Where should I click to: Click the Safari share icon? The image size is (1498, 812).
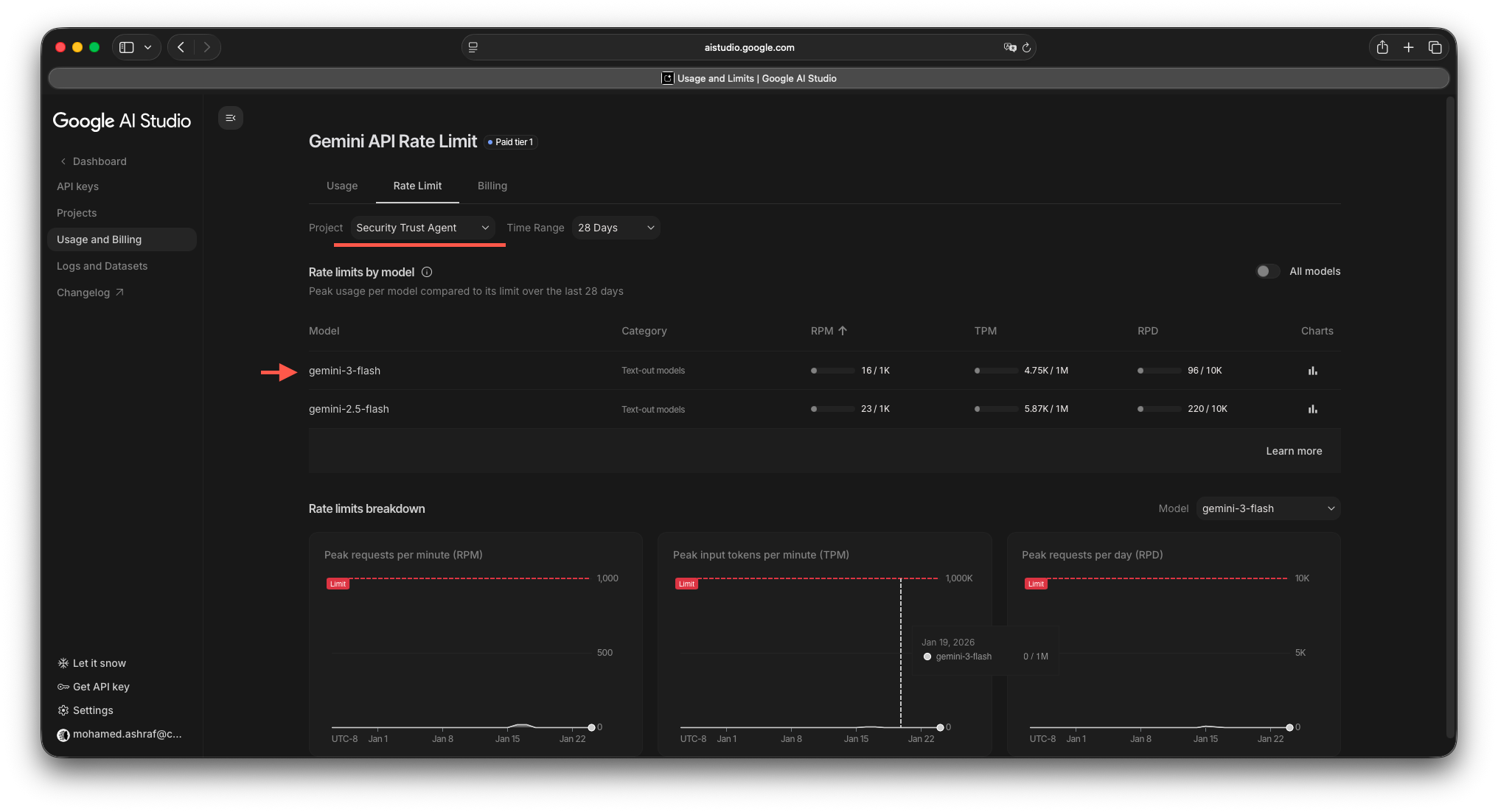point(1382,47)
